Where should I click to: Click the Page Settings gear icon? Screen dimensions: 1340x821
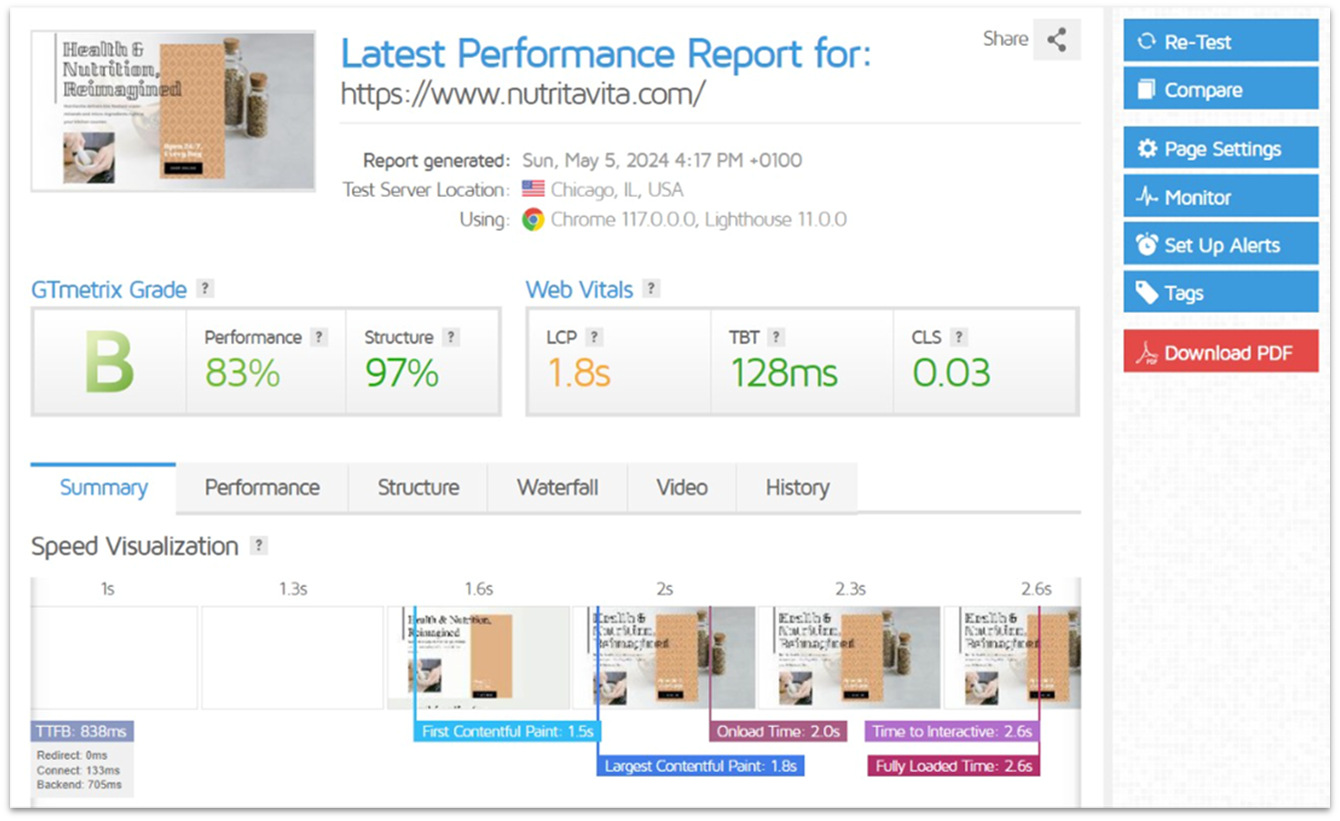pyautogui.click(x=1146, y=149)
